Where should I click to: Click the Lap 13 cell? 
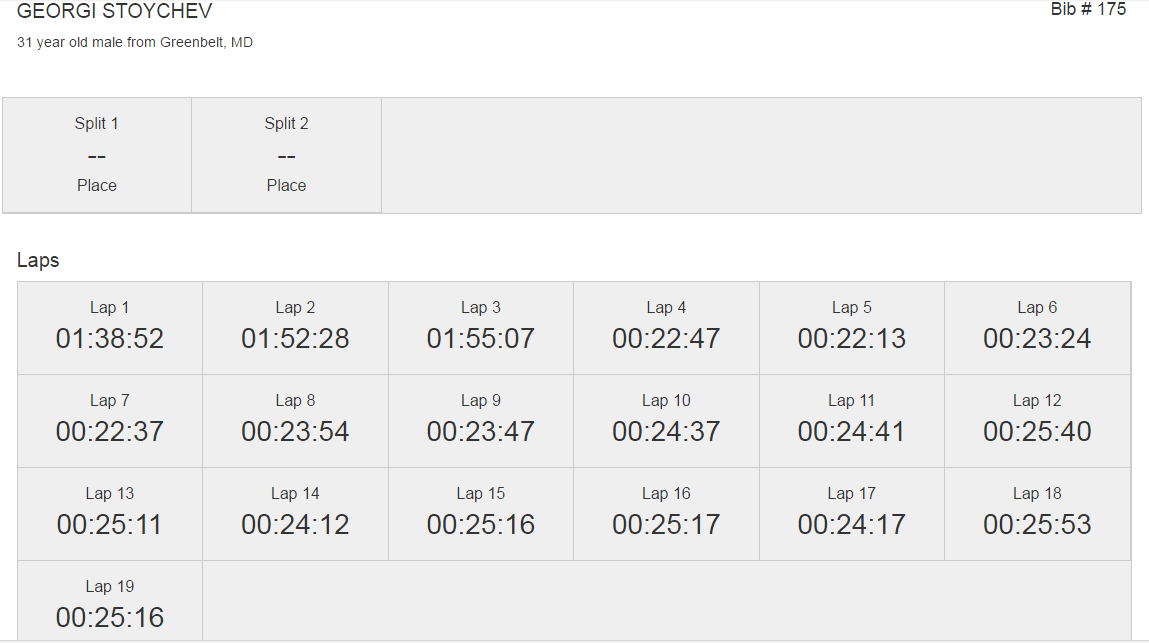110,514
